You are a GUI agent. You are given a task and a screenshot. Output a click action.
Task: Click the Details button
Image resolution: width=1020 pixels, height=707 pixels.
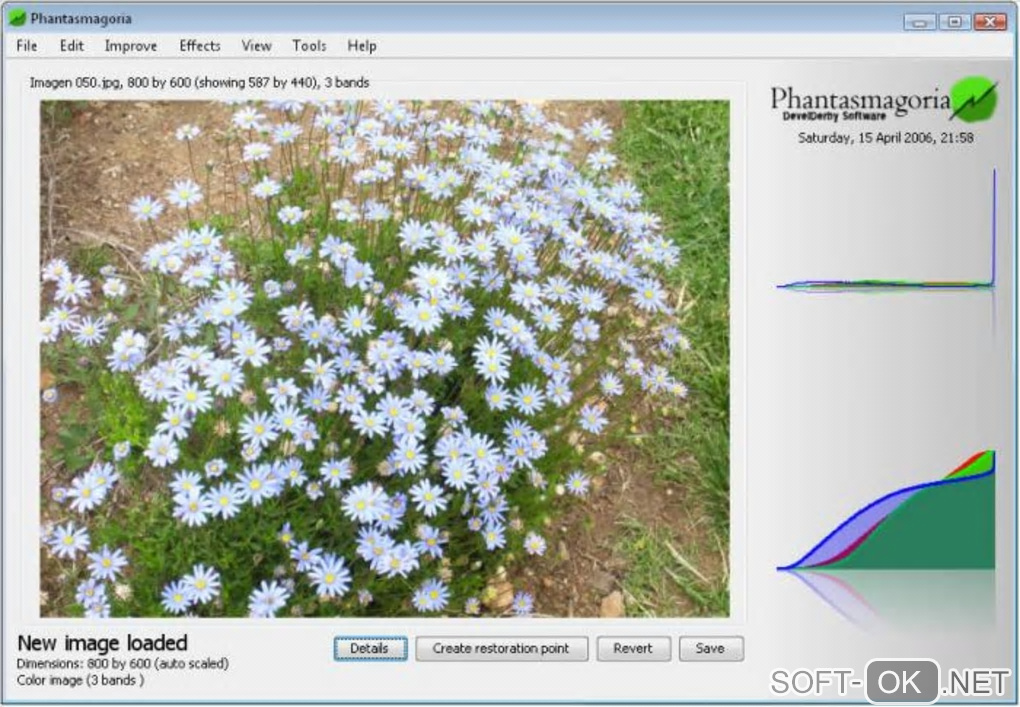(370, 648)
